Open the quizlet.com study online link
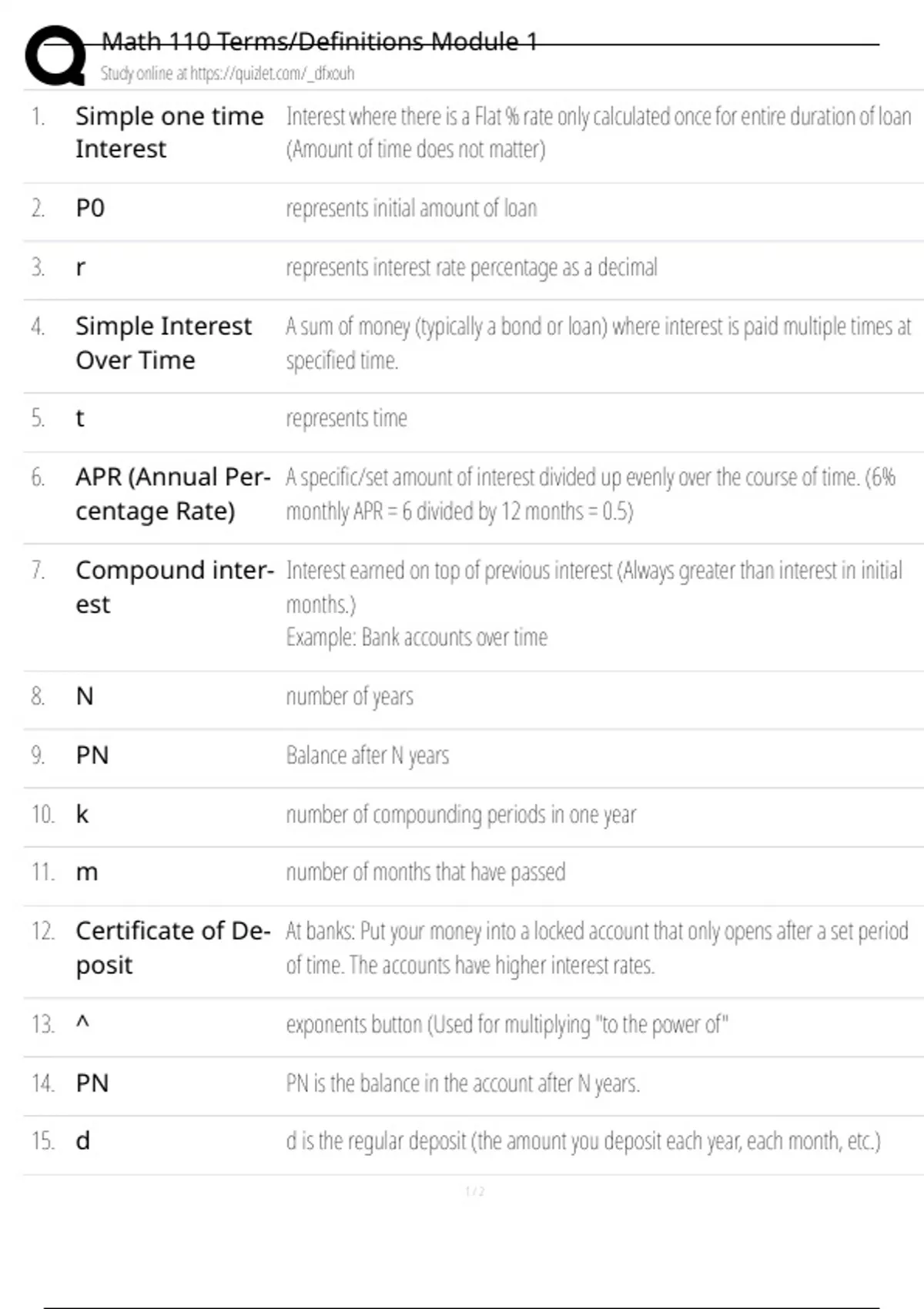The width and height of the screenshot is (924, 1309). (227, 74)
